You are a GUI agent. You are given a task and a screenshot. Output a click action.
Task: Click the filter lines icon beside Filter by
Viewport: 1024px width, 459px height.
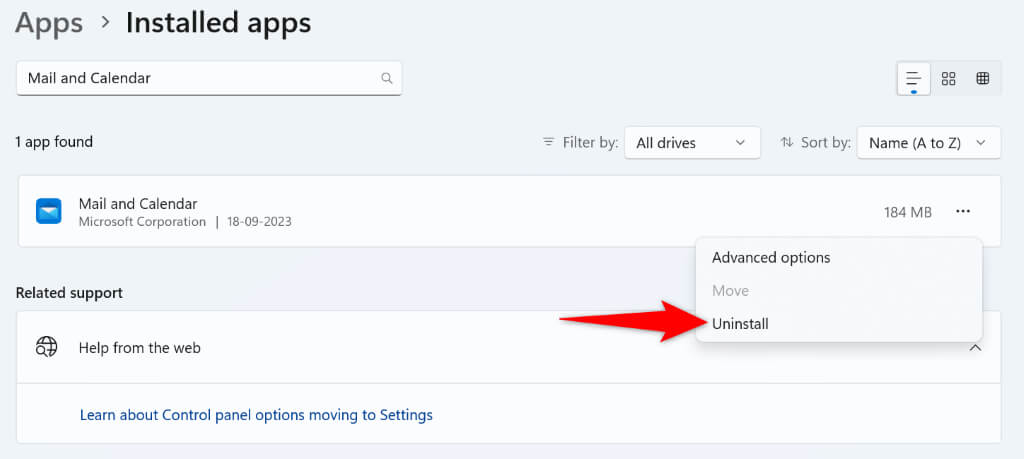click(548, 142)
